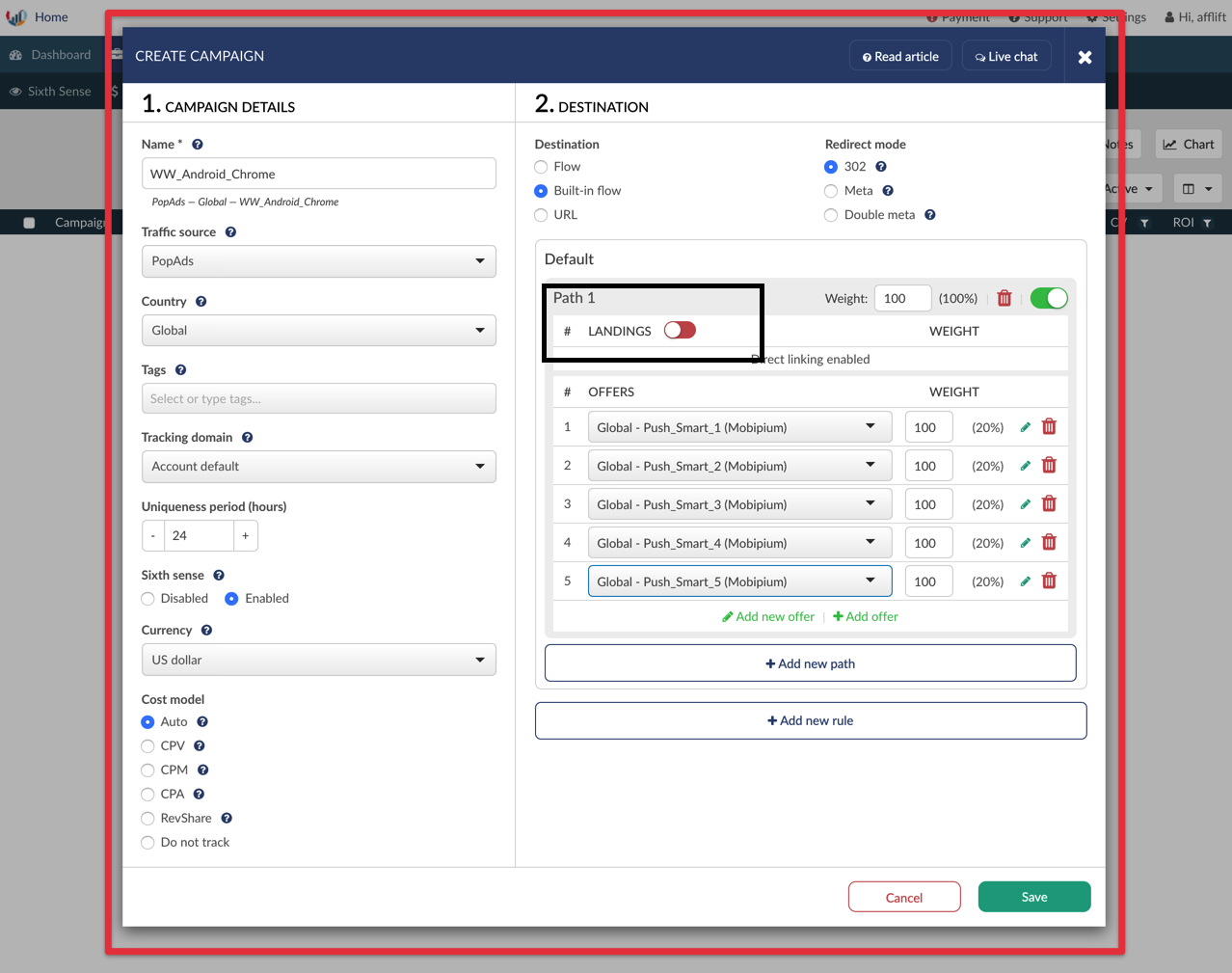The width and height of the screenshot is (1232, 973).
Task: Delete the Push_Smart_2 offer row
Action: tap(1050, 466)
